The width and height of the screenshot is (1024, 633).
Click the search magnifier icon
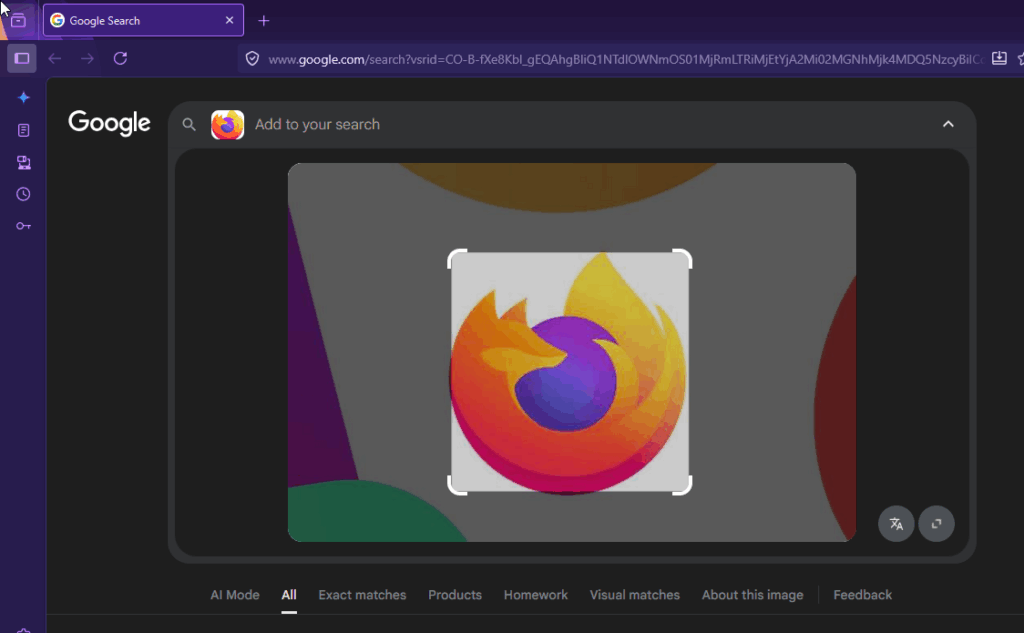[x=189, y=124]
